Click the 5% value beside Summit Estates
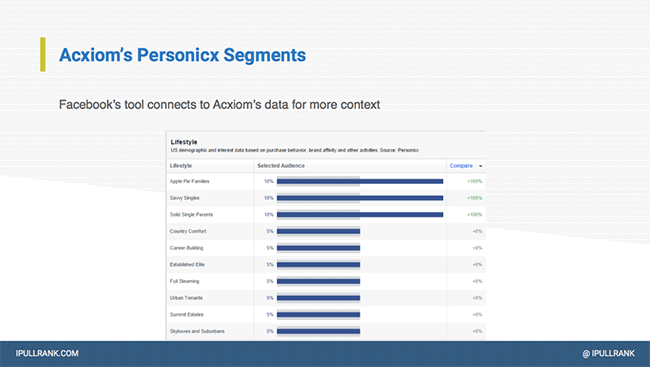The width and height of the screenshot is (650, 367). tap(270, 314)
